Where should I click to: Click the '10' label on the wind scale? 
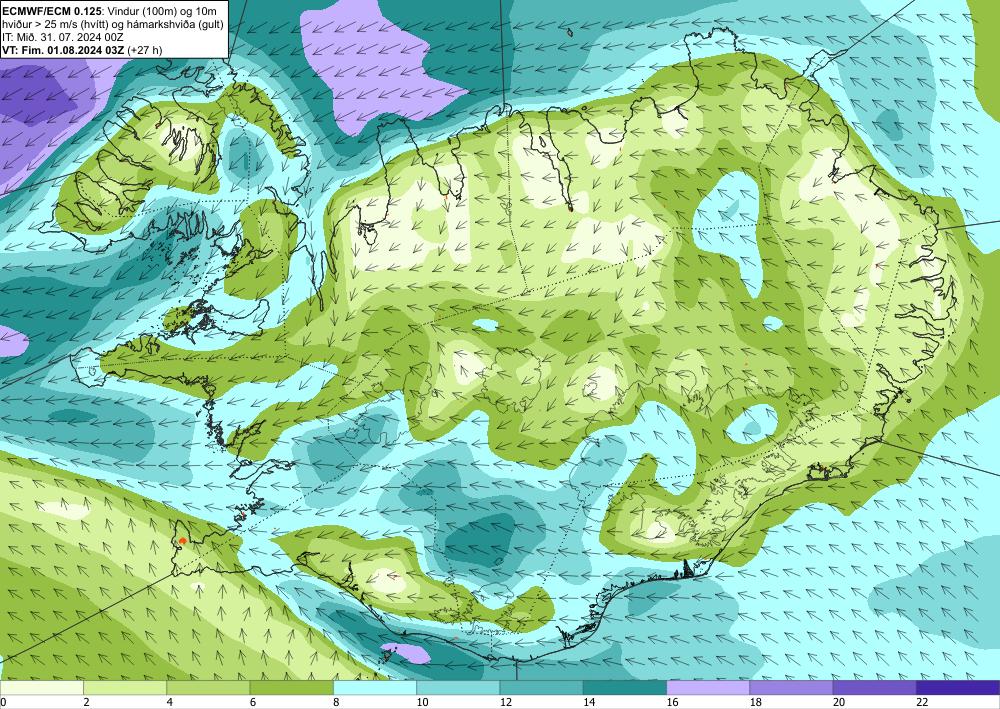pos(422,702)
